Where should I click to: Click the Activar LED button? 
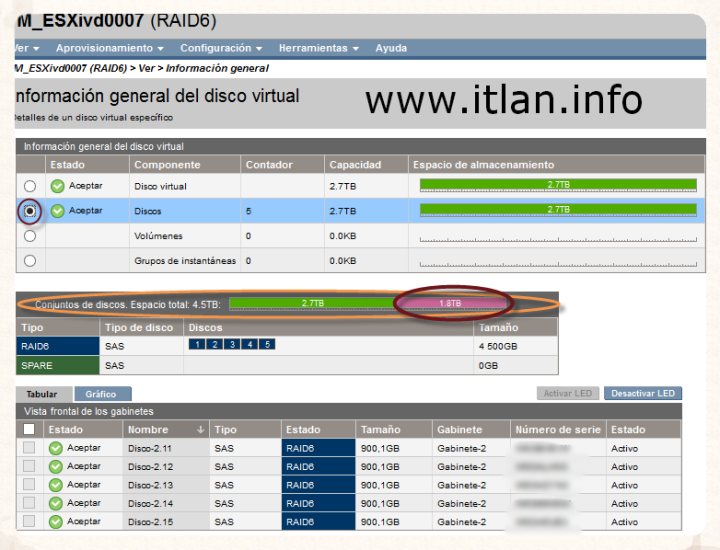point(567,393)
